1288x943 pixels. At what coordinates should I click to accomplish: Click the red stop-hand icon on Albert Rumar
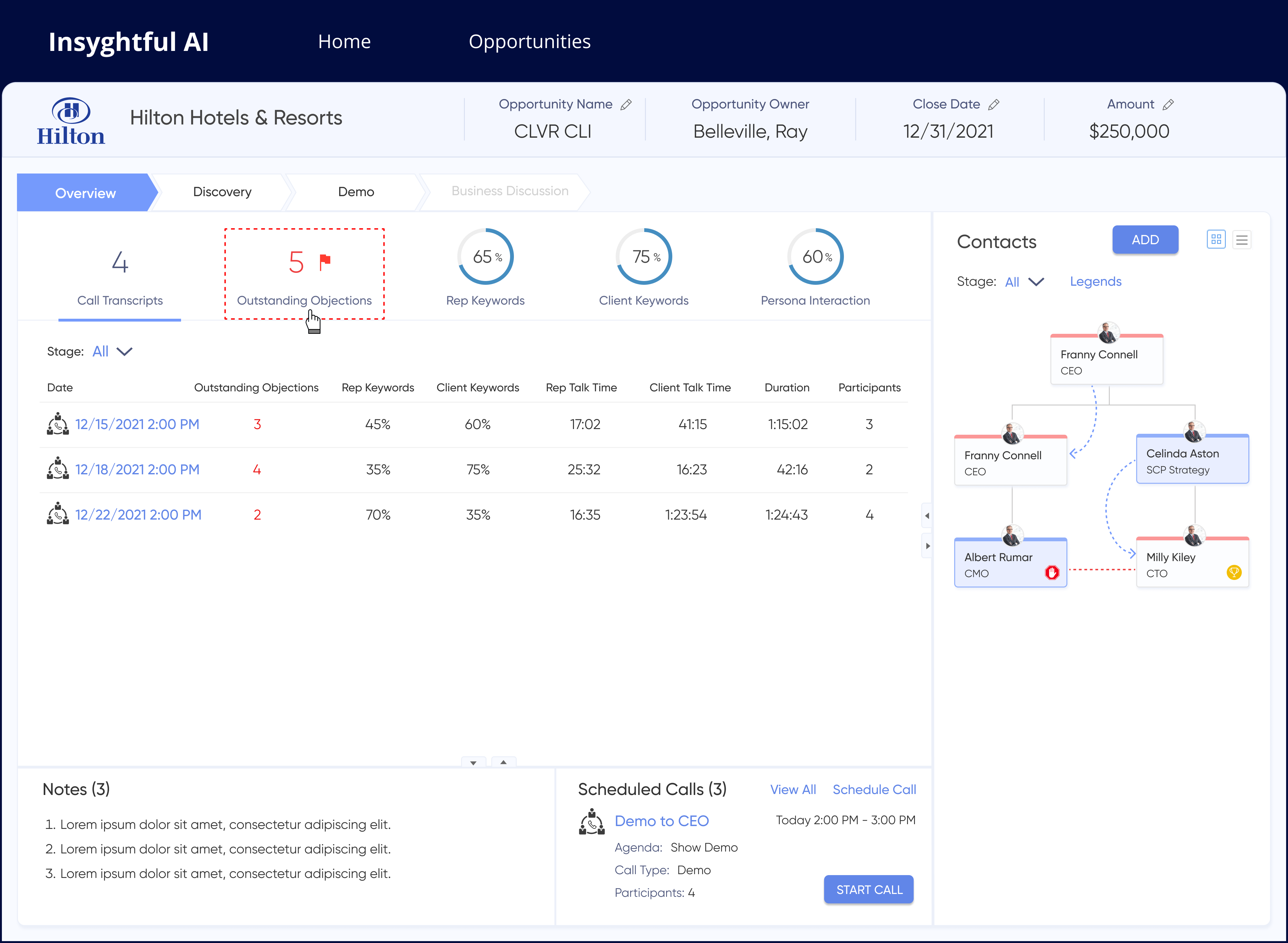click(1052, 572)
